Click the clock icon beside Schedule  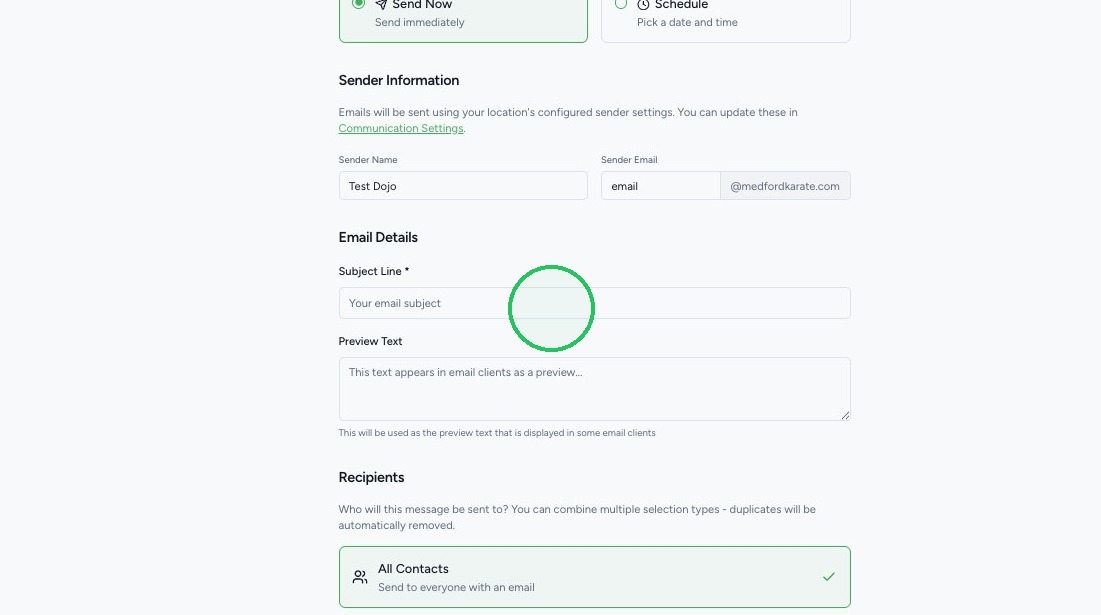pos(643,5)
